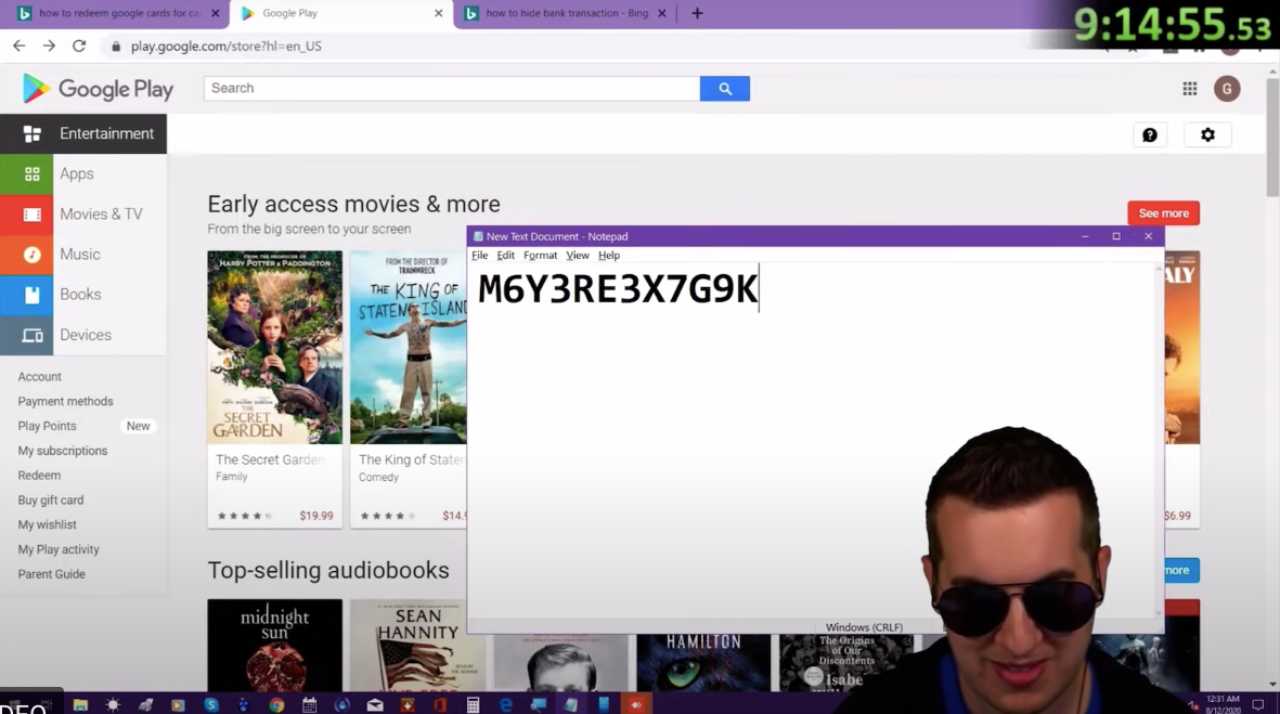Open Payment methods link
Viewport: 1280px width, 714px height.
[x=65, y=401]
